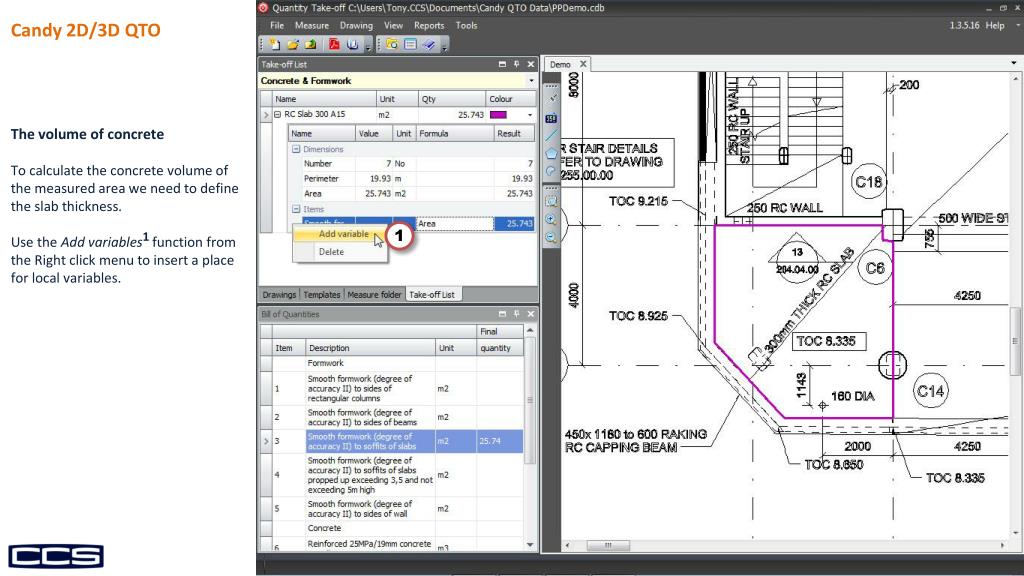Switch to the Drawings tab
Image resolution: width=1024 pixels, height=576 pixels.
tap(279, 295)
